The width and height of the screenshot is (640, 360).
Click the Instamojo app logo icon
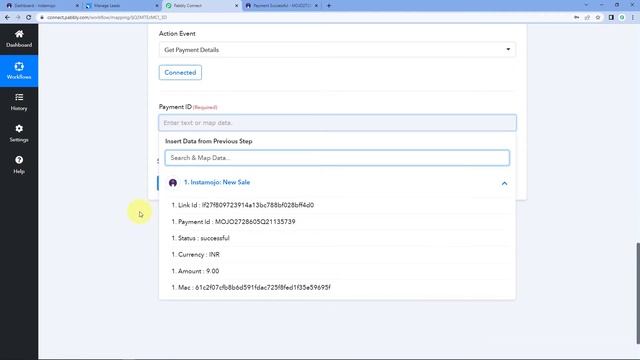pyautogui.click(x=173, y=183)
